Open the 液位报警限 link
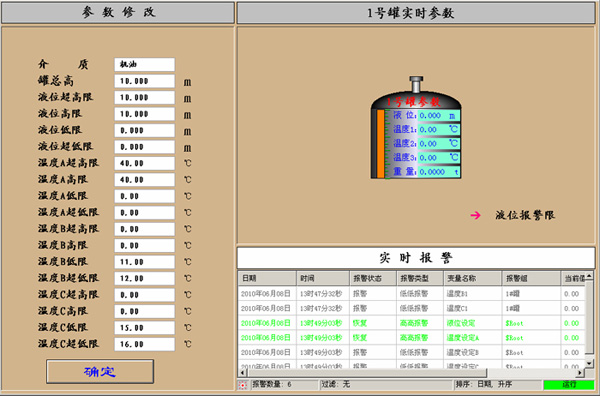The image size is (600, 396). [x=525, y=215]
